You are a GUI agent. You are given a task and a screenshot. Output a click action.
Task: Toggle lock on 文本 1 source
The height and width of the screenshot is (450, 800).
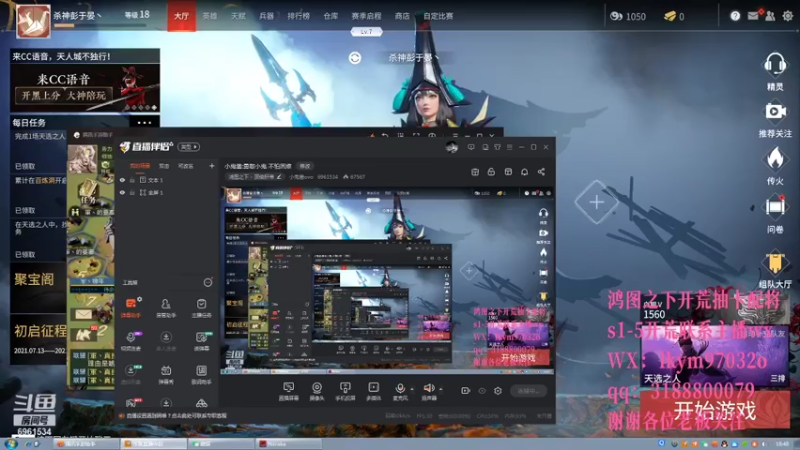point(132,180)
